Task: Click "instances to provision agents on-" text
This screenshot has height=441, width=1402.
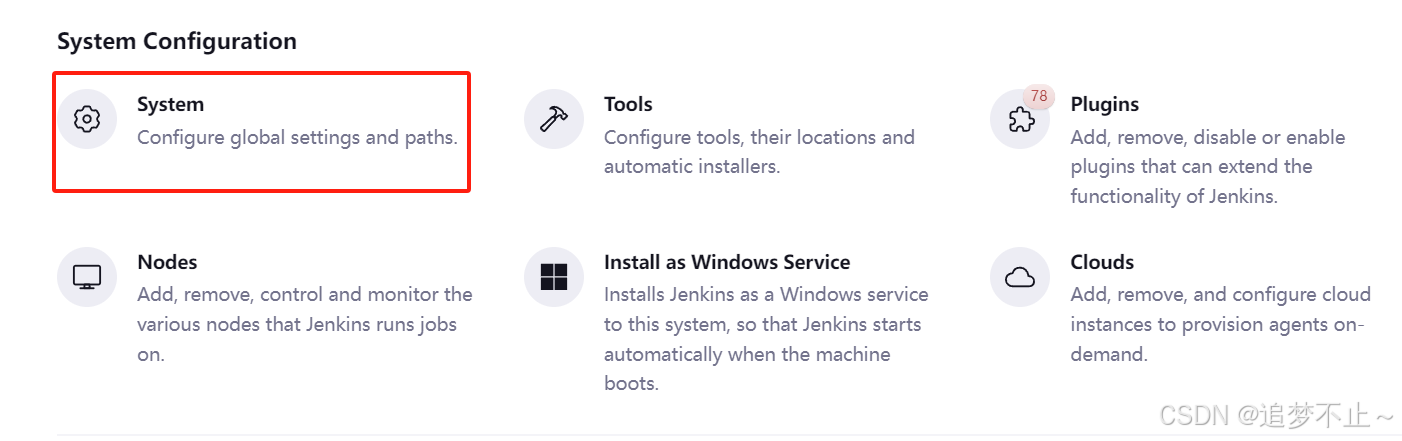Action: [1218, 324]
